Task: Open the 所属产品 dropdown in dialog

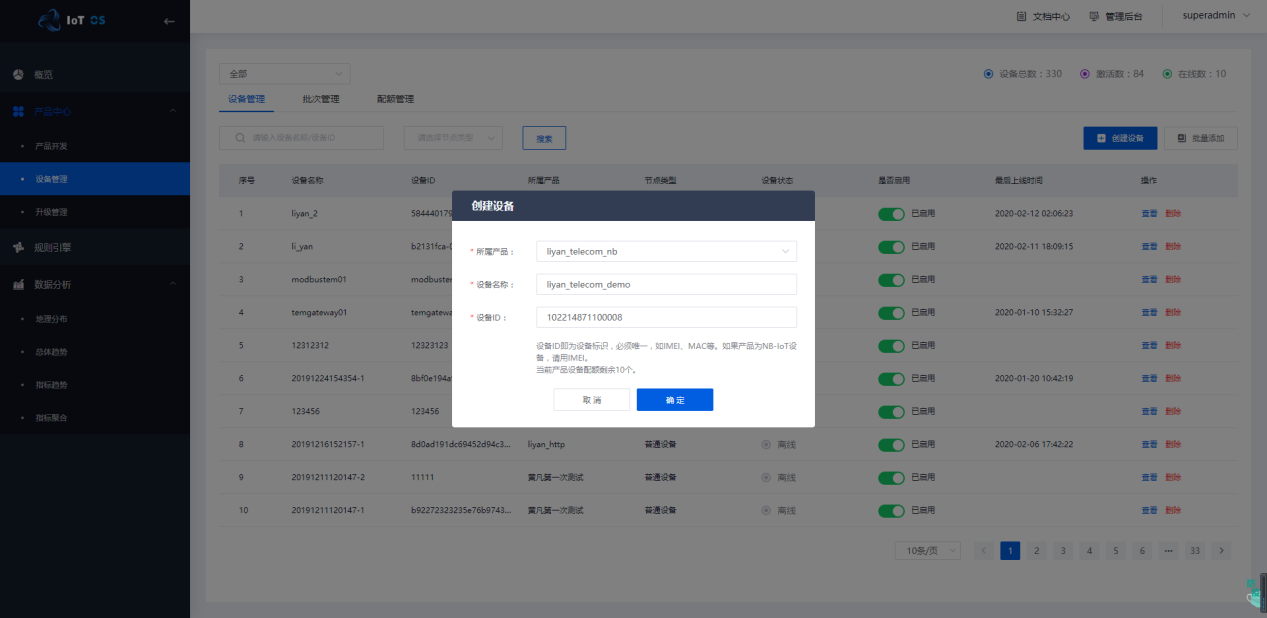Action: (x=666, y=252)
